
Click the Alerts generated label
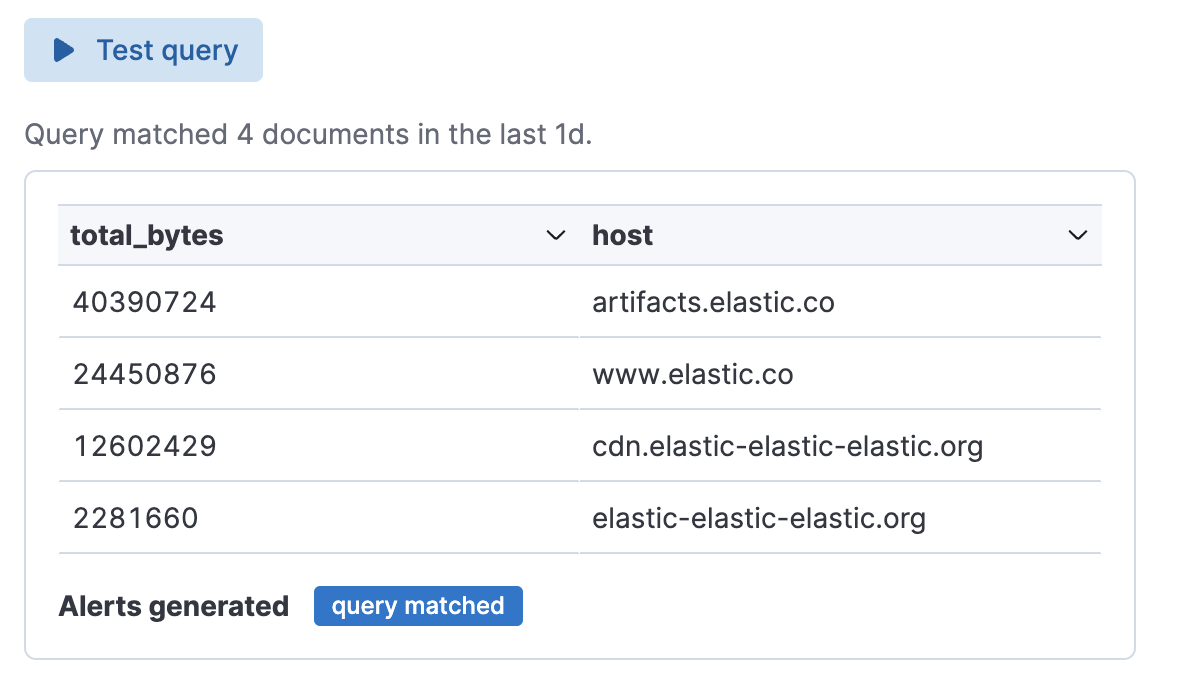173,605
